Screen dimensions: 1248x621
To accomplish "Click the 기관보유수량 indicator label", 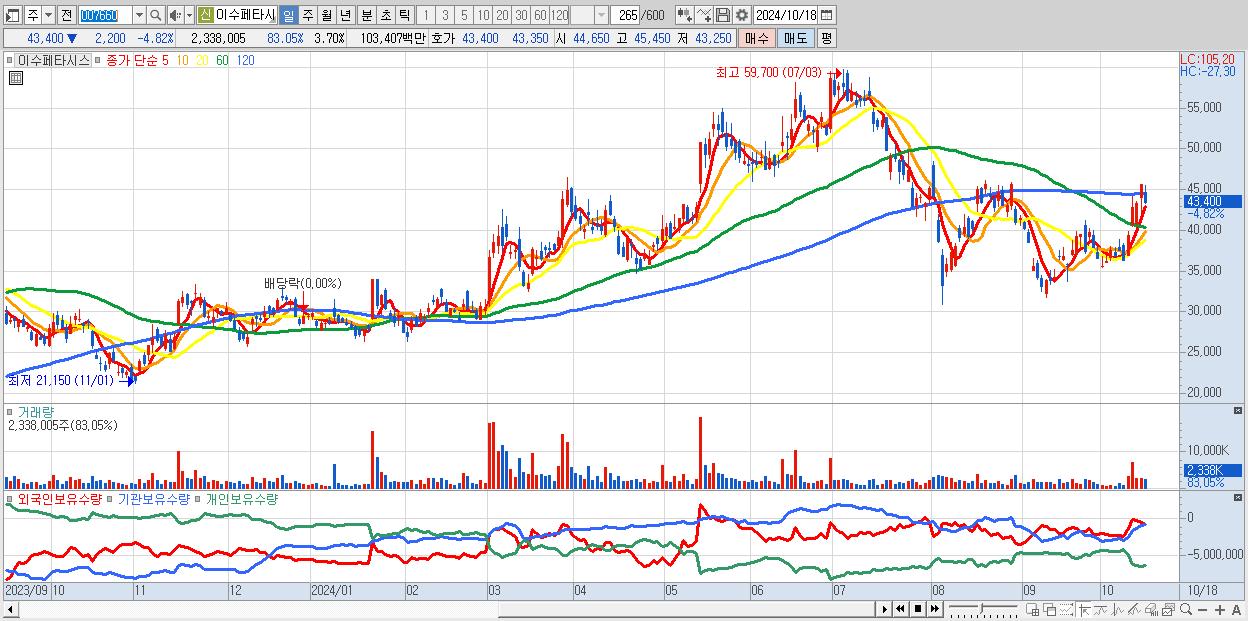I will (x=153, y=498).
